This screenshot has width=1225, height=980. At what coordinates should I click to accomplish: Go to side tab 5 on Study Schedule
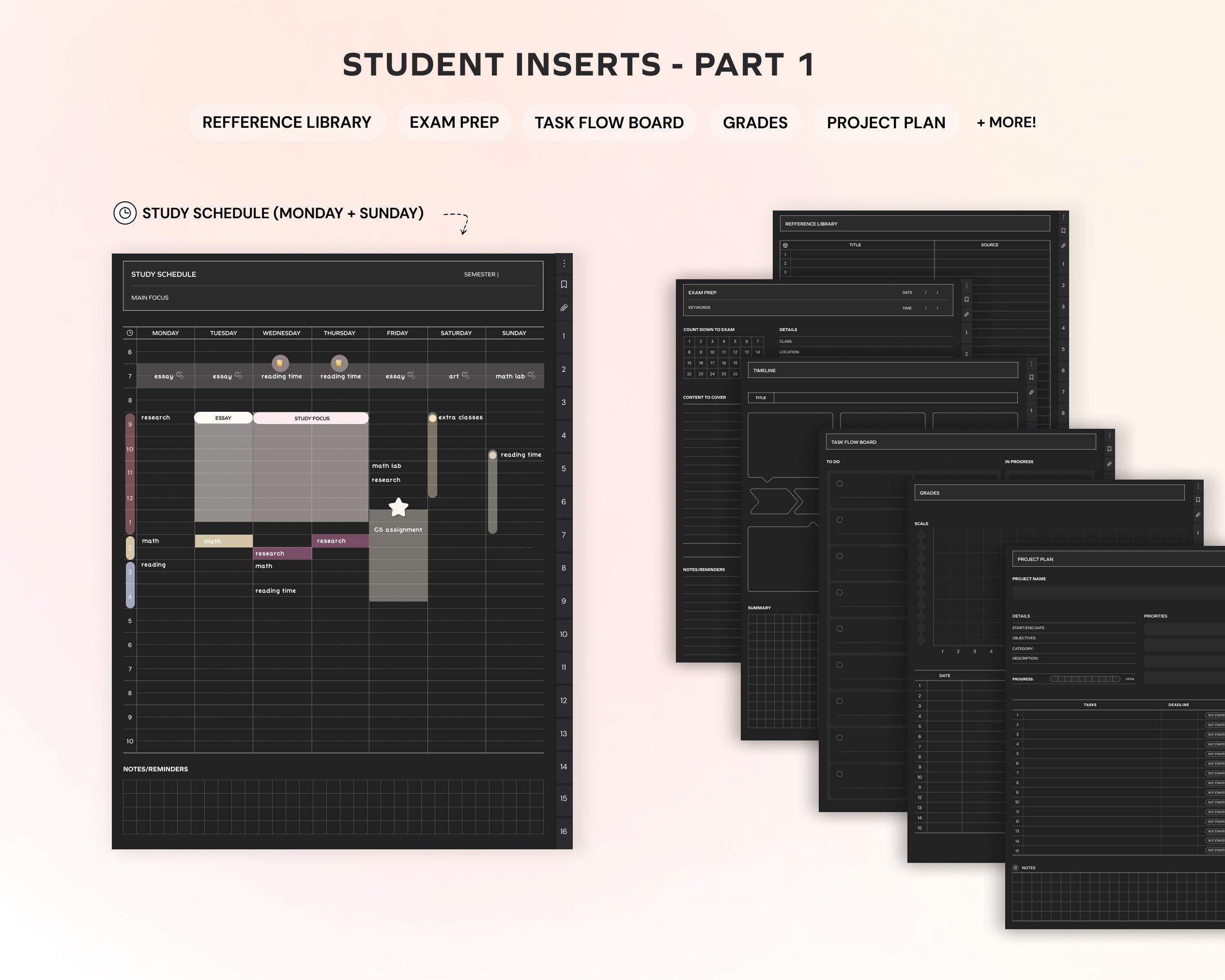[564, 469]
